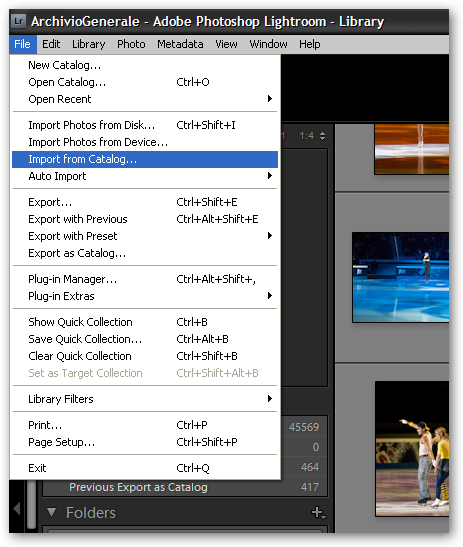Viewport: 463px width, 547px height.
Task: Adjust the 1:4 zoom ratio stepper arrows
Action: coord(322,136)
